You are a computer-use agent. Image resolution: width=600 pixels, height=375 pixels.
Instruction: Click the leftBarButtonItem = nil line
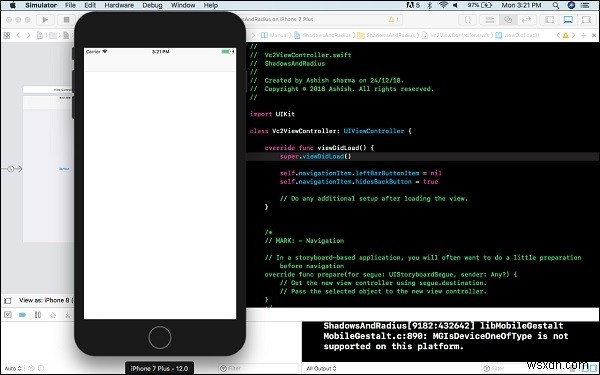pos(360,173)
